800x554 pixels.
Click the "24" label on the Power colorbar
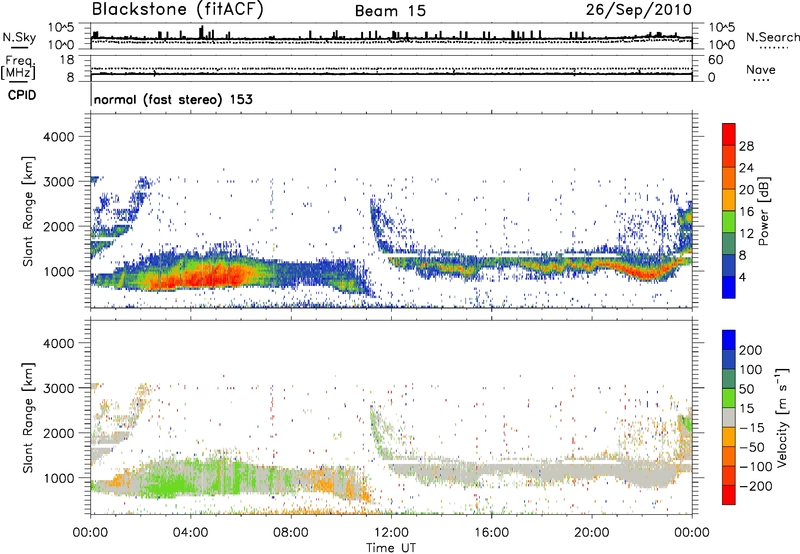pyautogui.click(x=746, y=168)
